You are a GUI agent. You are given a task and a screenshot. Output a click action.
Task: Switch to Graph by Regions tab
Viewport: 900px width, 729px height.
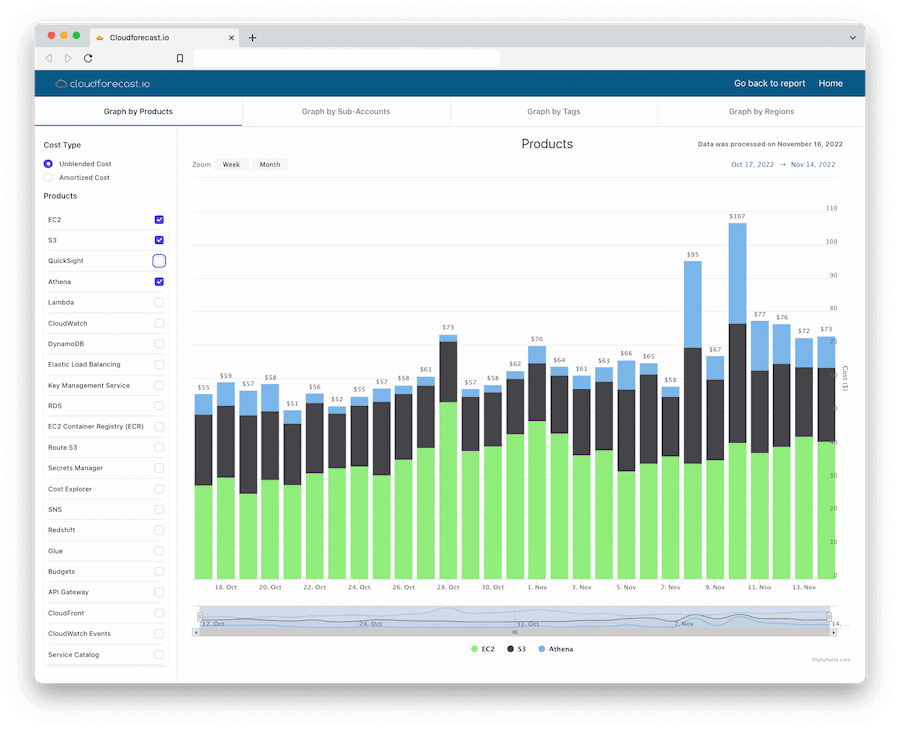pyautogui.click(x=761, y=111)
